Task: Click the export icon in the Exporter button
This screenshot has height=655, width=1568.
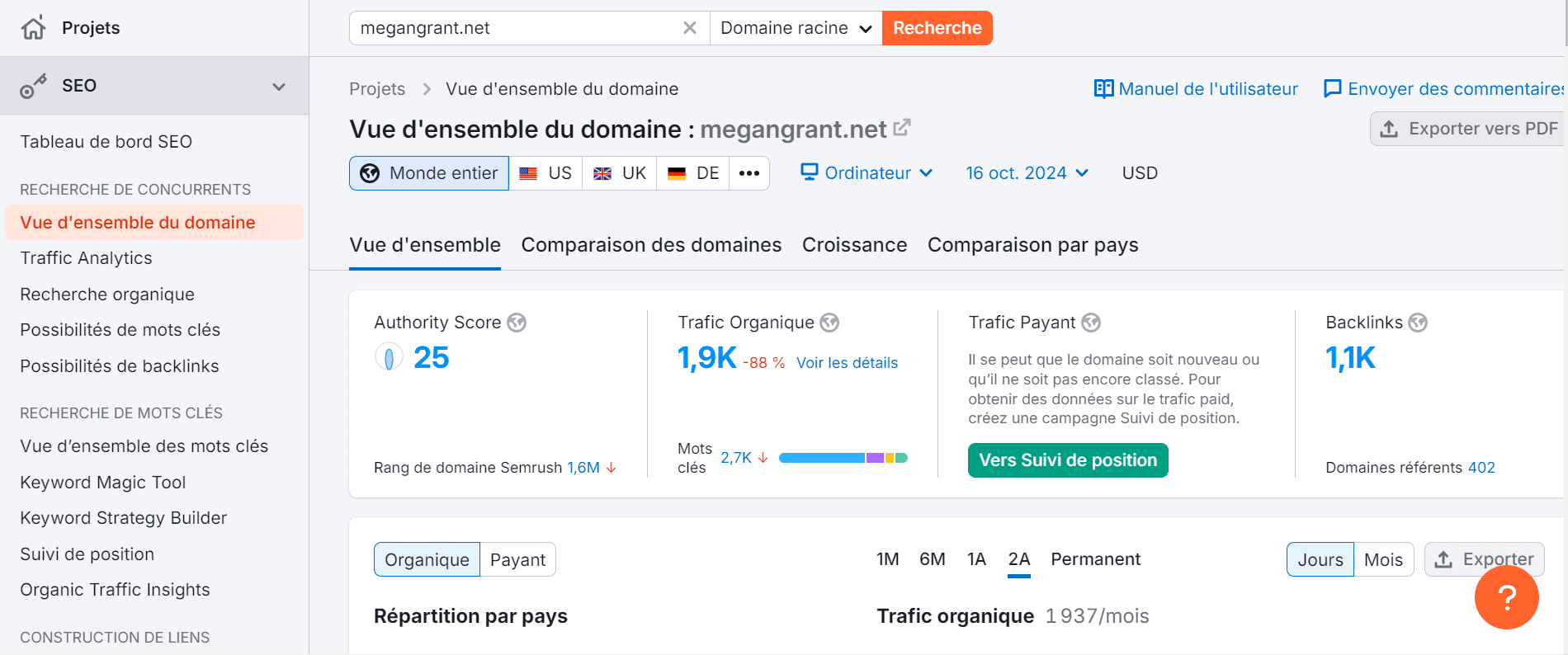Action: 1443,559
